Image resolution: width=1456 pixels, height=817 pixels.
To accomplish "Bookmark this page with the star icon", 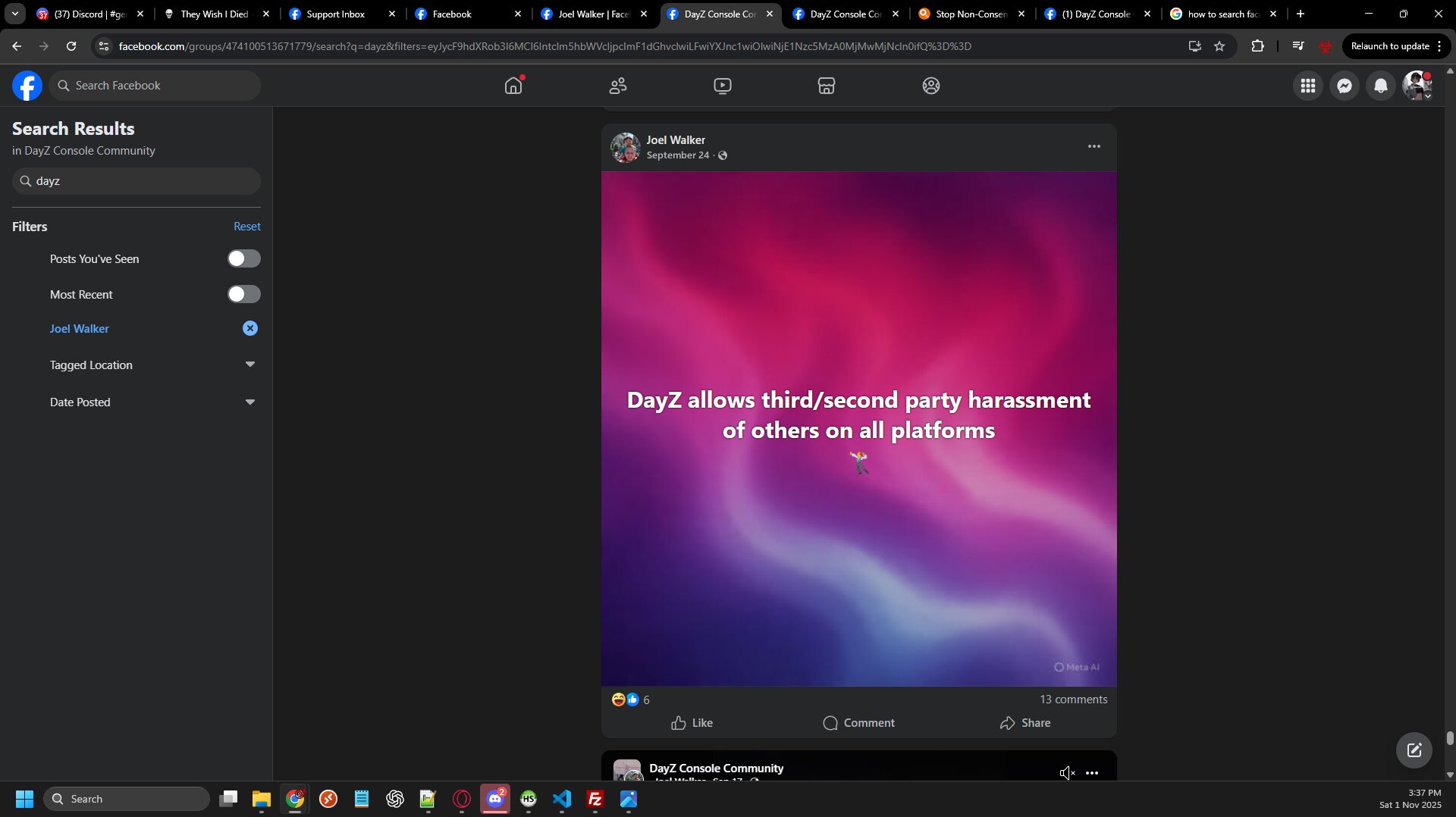I will point(1219,46).
